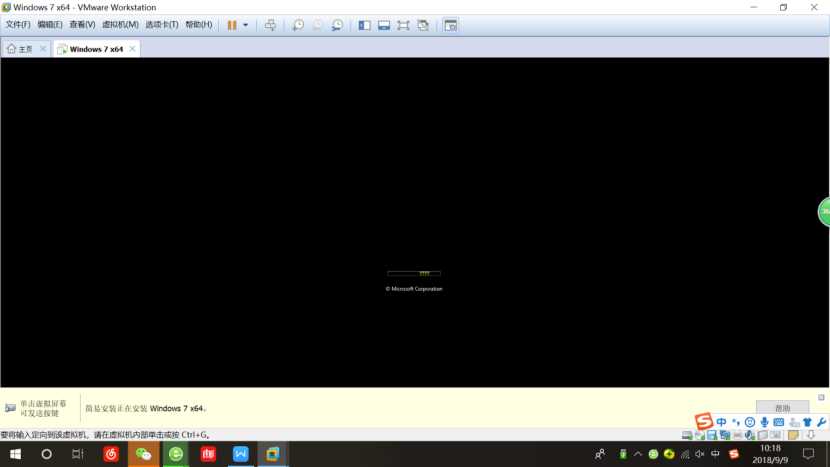
Task: Toggle Sogou Chinese/English input mode
Action: pos(721,422)
